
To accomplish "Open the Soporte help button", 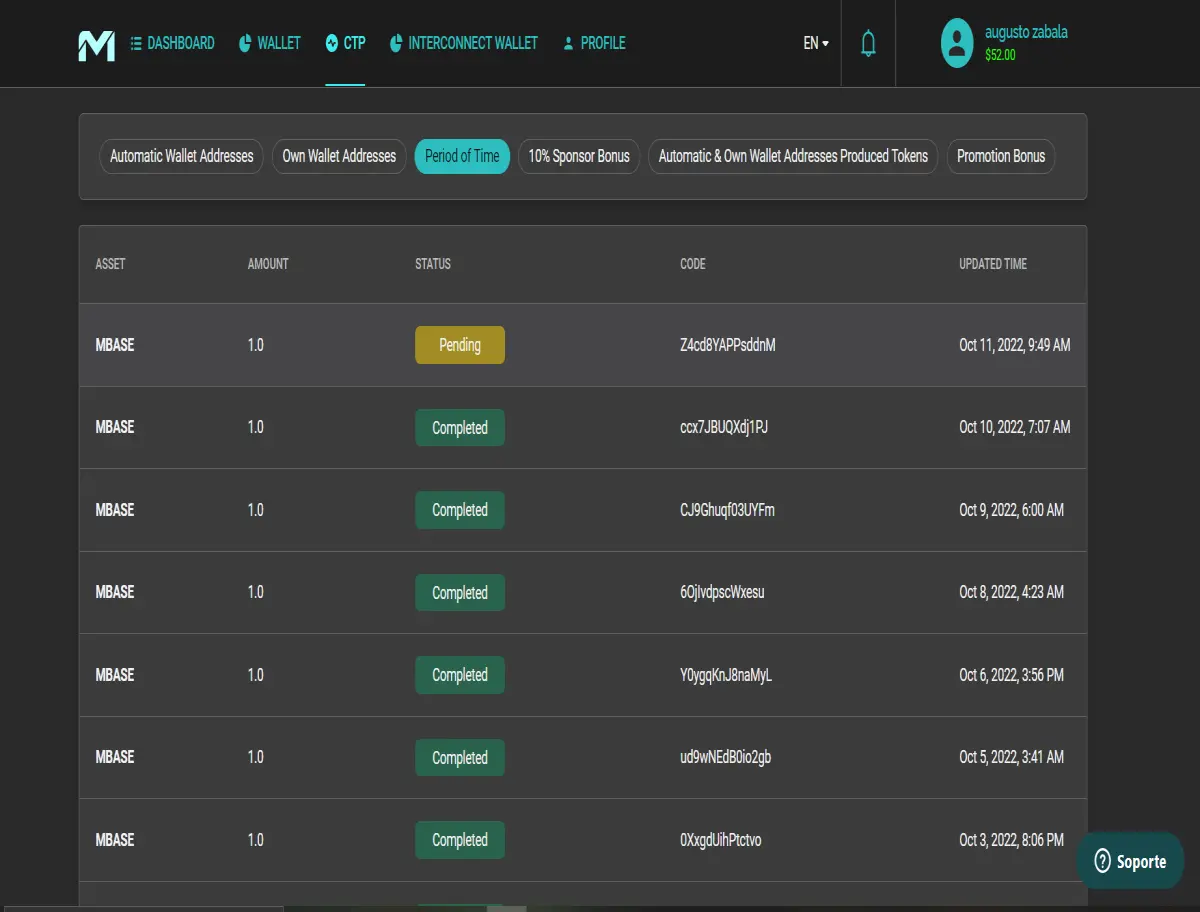I will [x=1130, y=861].
